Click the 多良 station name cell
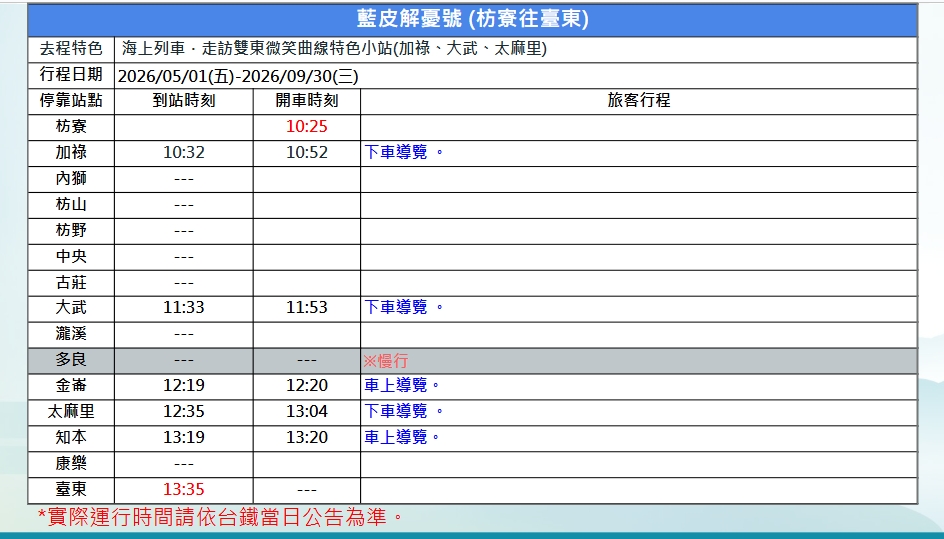This screenshot has height=539, width=944. [71, 360]
